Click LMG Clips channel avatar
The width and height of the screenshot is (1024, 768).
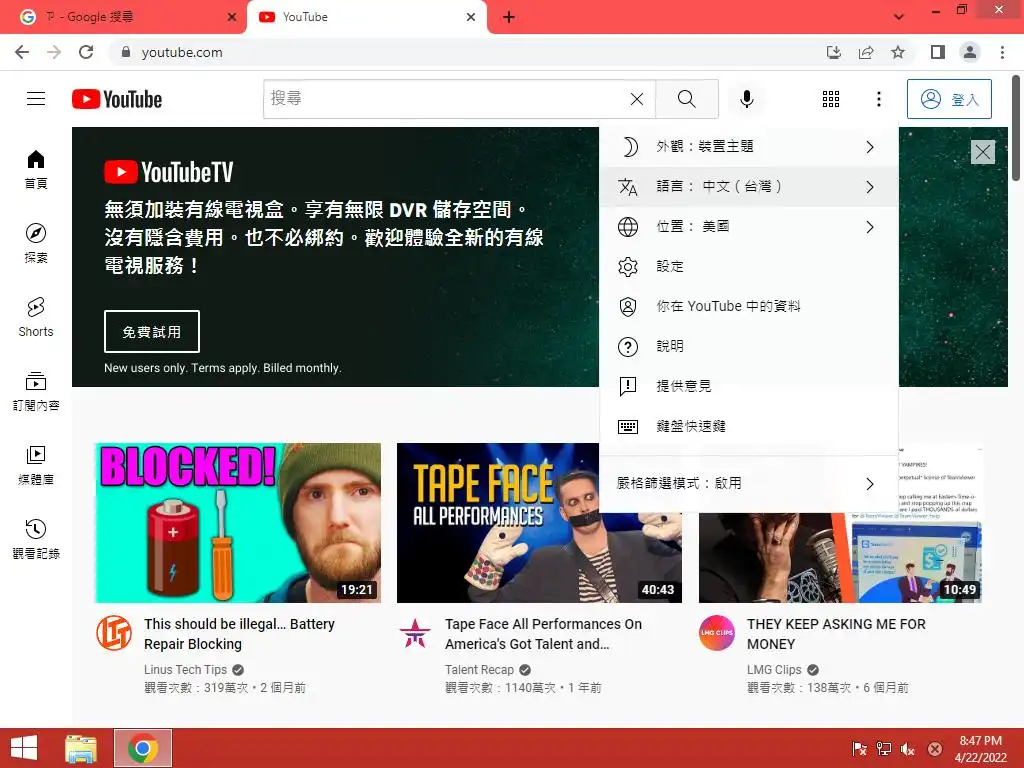716,633
